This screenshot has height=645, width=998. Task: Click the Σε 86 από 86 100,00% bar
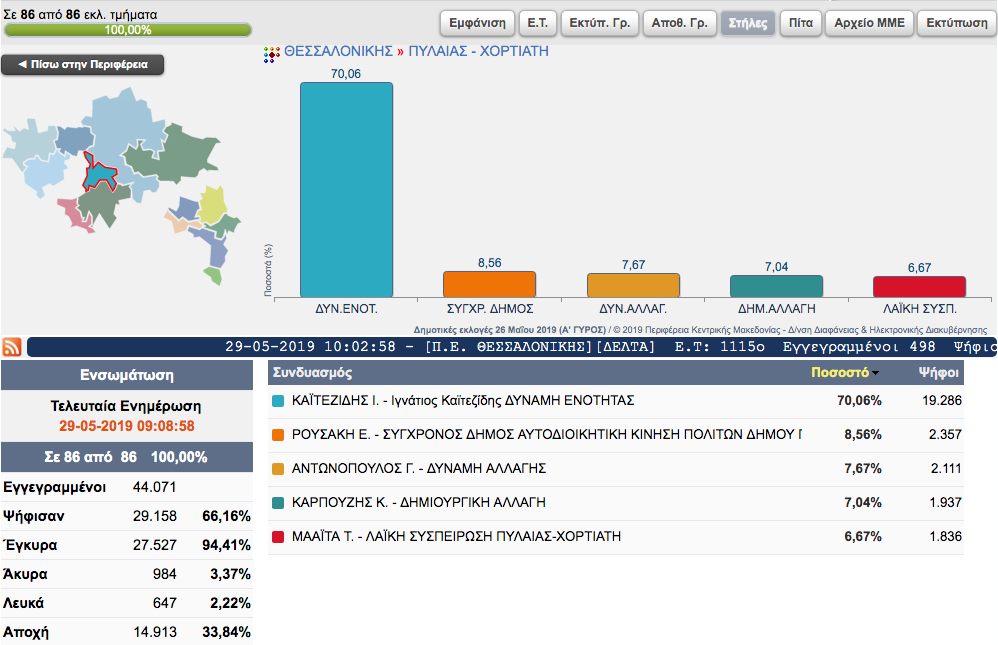pyautogui.click(x=127, y=457)
